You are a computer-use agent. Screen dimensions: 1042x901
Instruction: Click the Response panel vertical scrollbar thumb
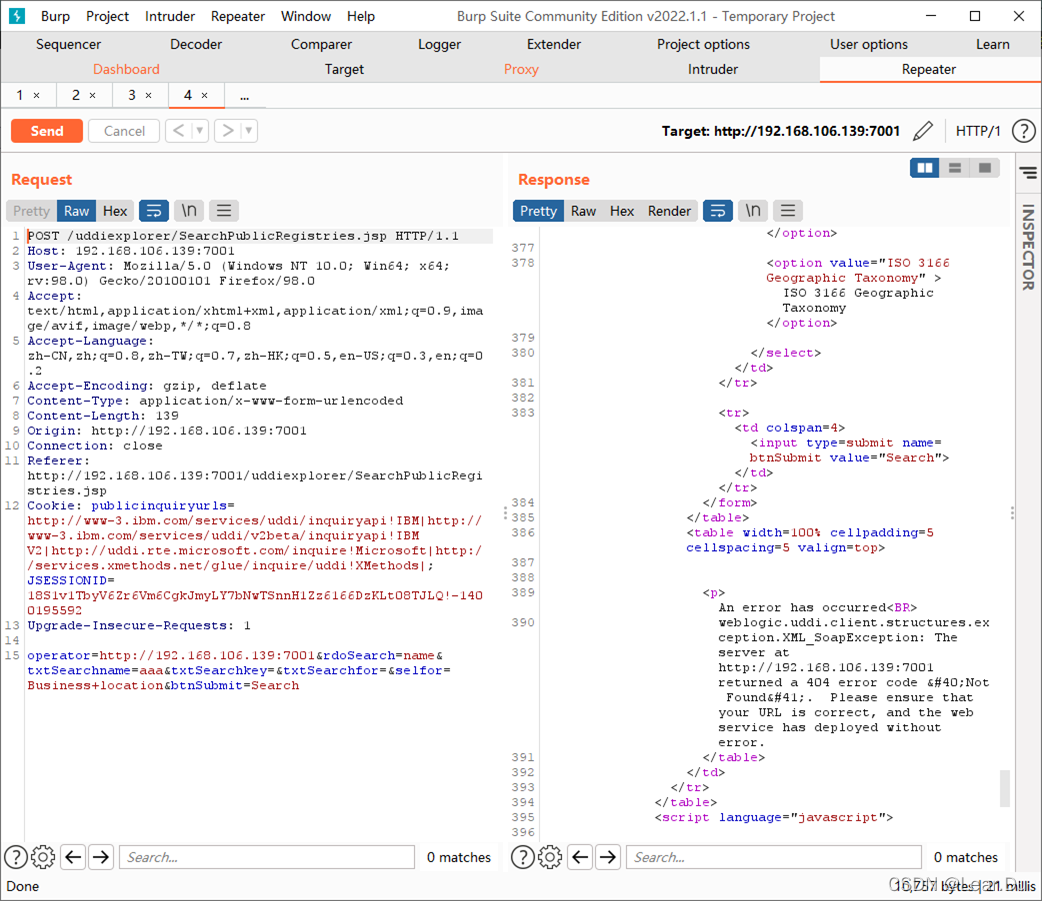(1005, 789)
